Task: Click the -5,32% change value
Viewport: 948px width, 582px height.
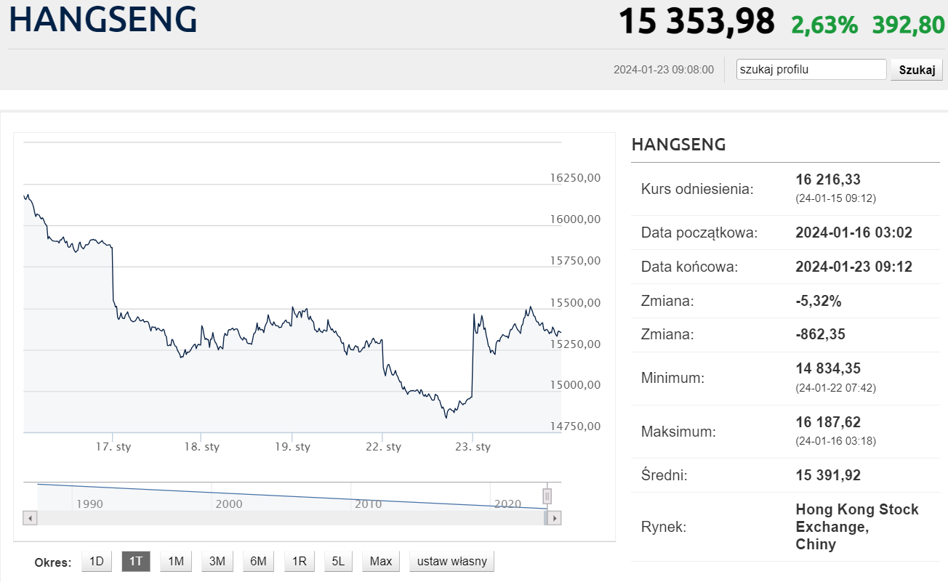Action: coord(818,301)
